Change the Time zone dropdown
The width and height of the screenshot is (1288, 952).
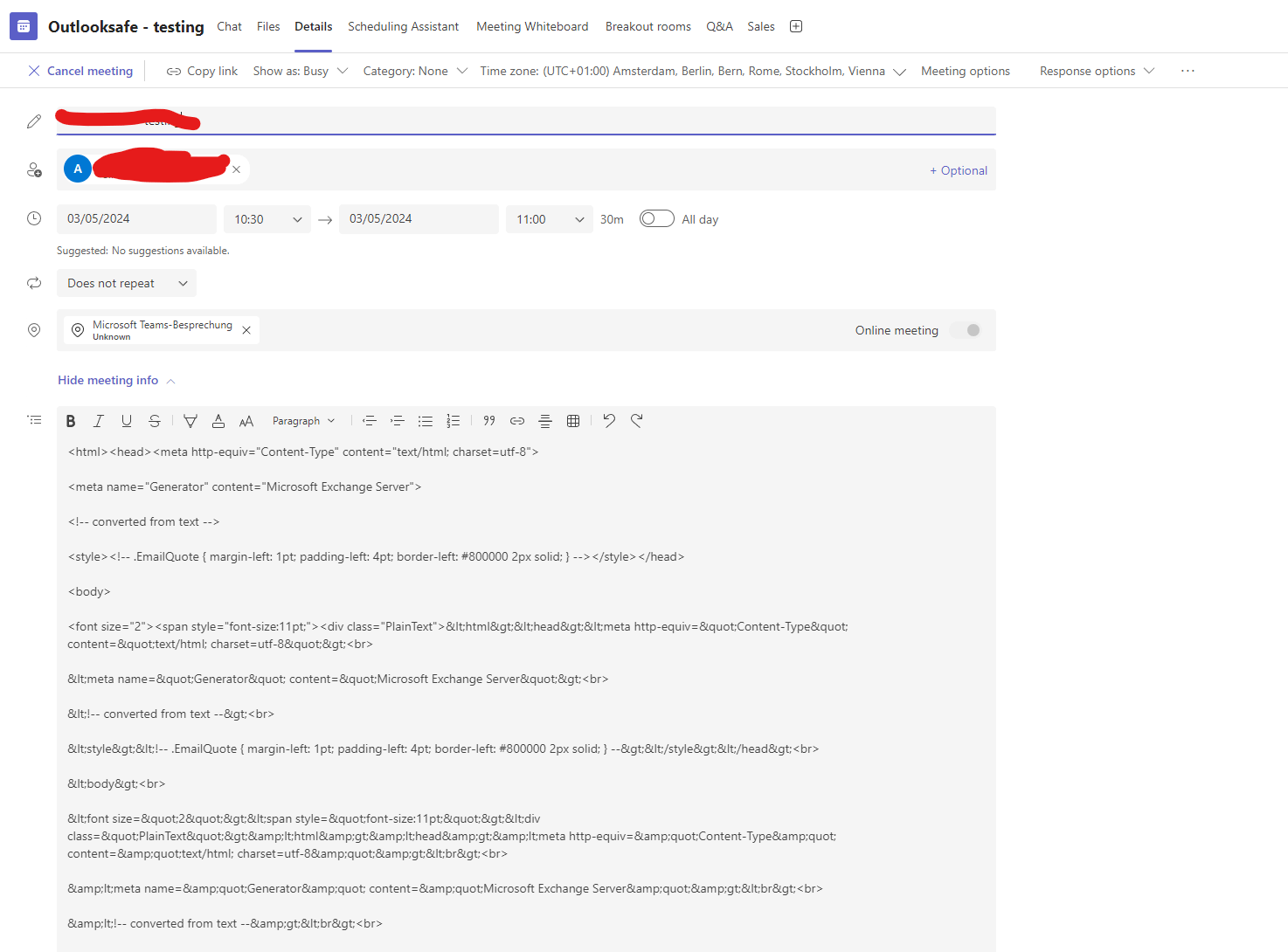tap(693, 71)
